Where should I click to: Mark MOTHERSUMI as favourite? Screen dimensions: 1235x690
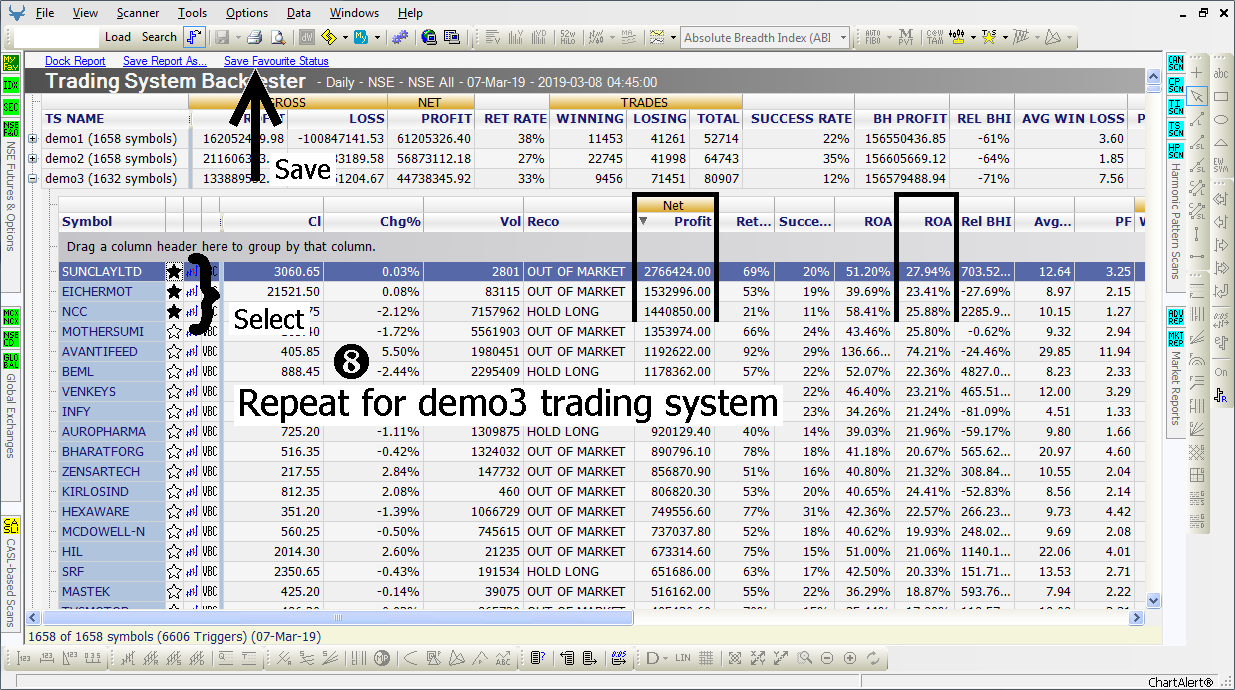coord(174,331)
